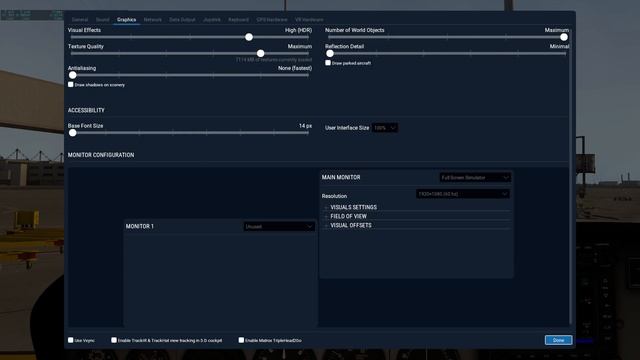Select the Graphics tab
Image resolution: width=640 pixels, height=360 pixels.
(127, 20)
